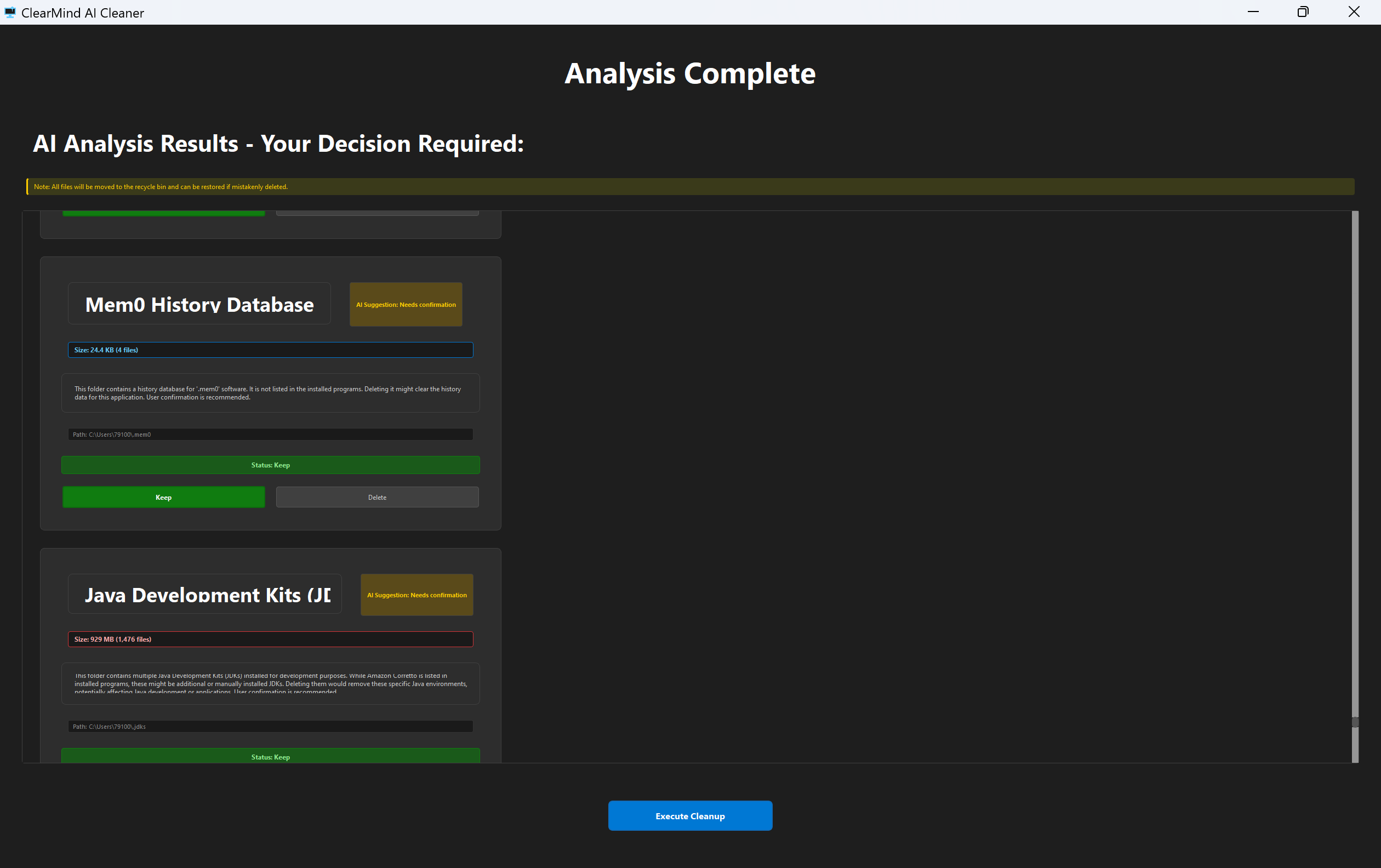Click the Java Development Kits AI Suggestion badge
1381x868 pixels.
[416, 595]
